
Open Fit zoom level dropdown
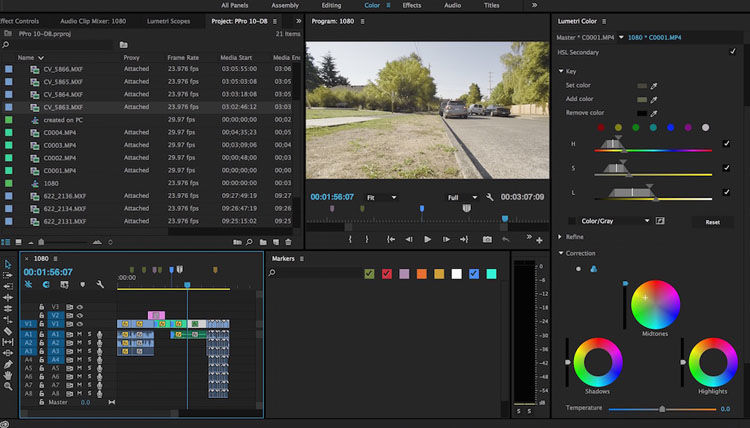coord(381,198)
